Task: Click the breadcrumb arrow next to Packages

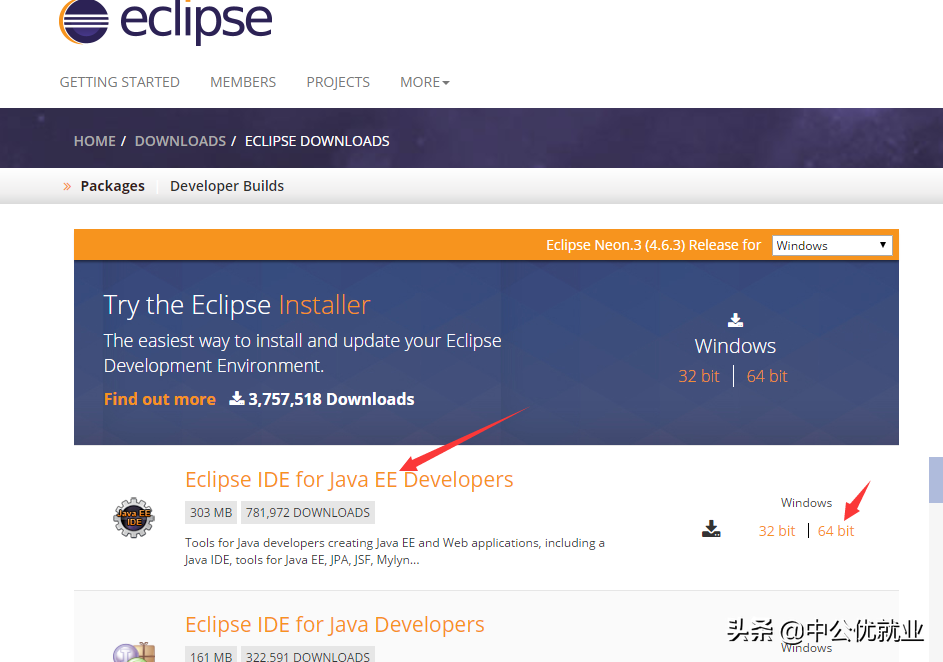Action: point(66,185)
